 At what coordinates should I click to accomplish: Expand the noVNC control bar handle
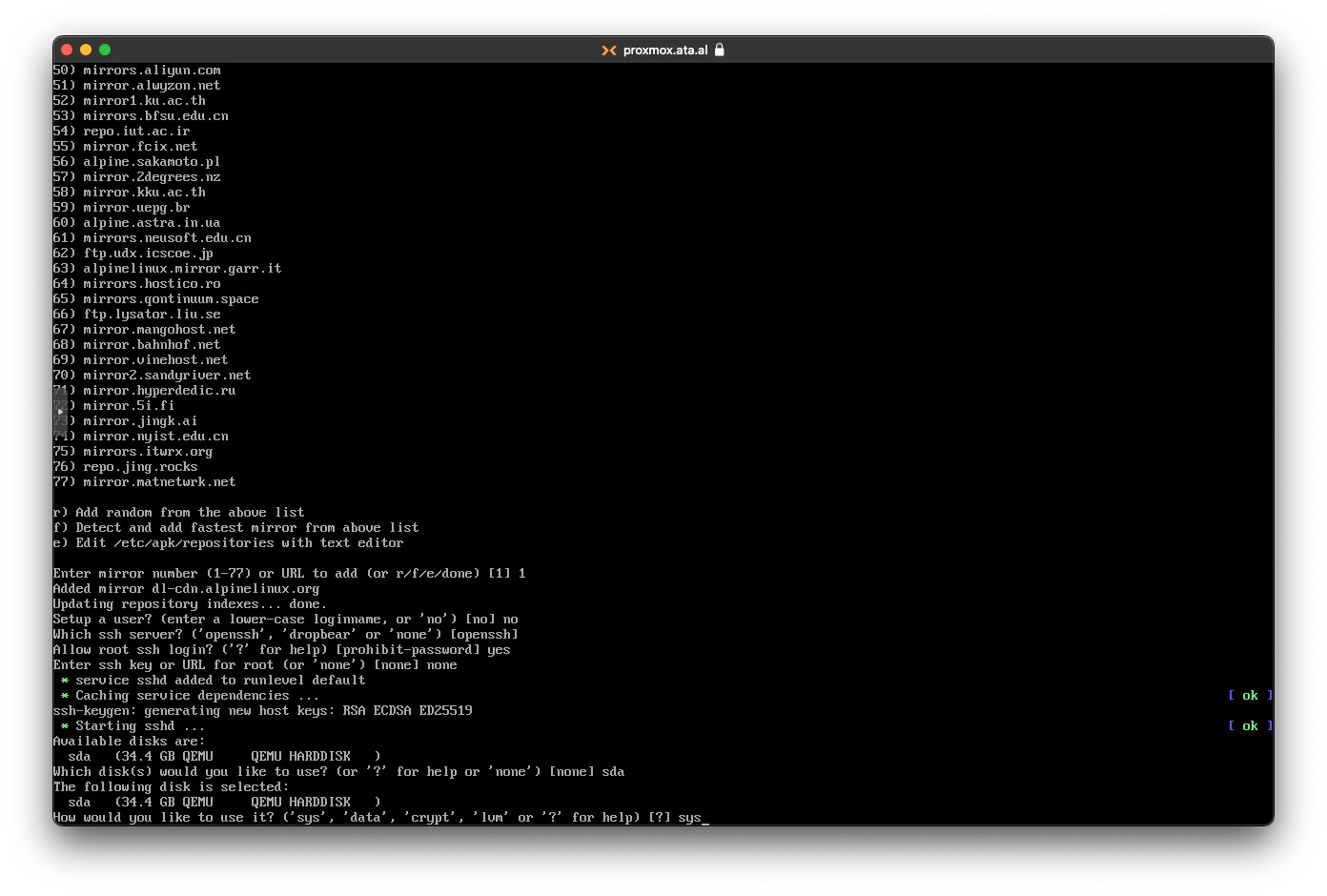click(59, 412)
